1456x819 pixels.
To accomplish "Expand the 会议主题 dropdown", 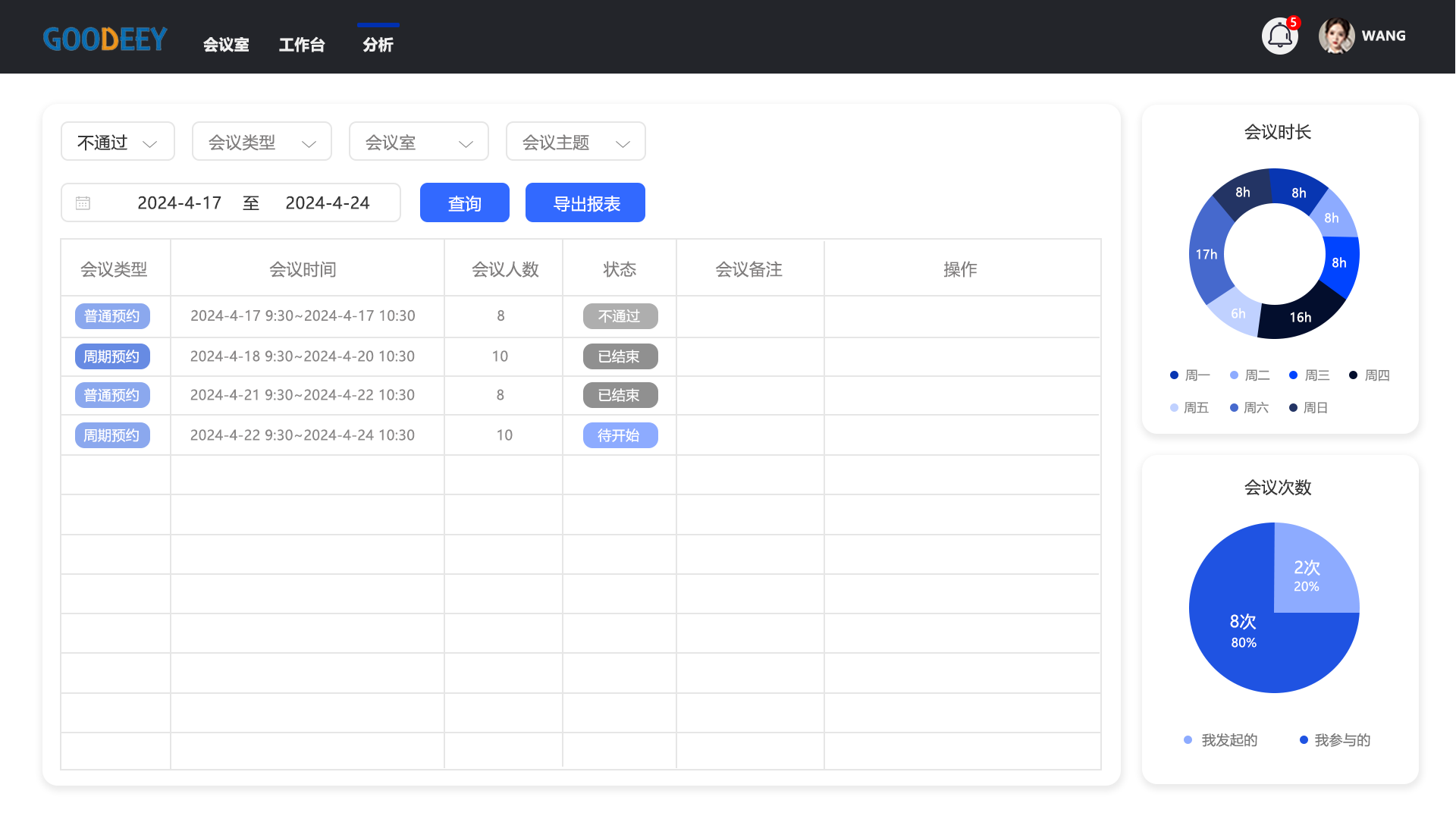I will (x=576, y=142).
